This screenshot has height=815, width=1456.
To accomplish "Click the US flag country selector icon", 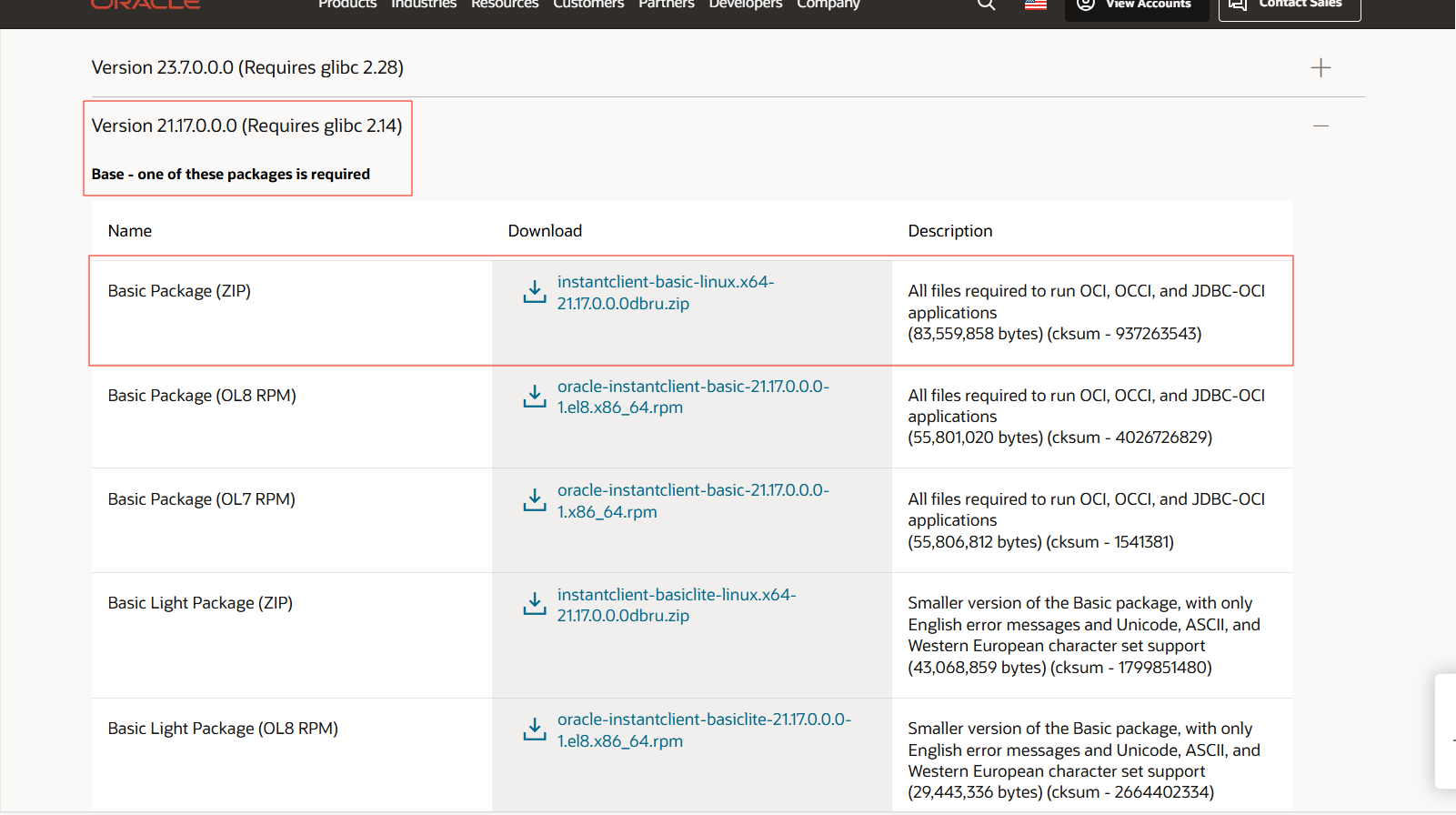I will [1035, 5].
